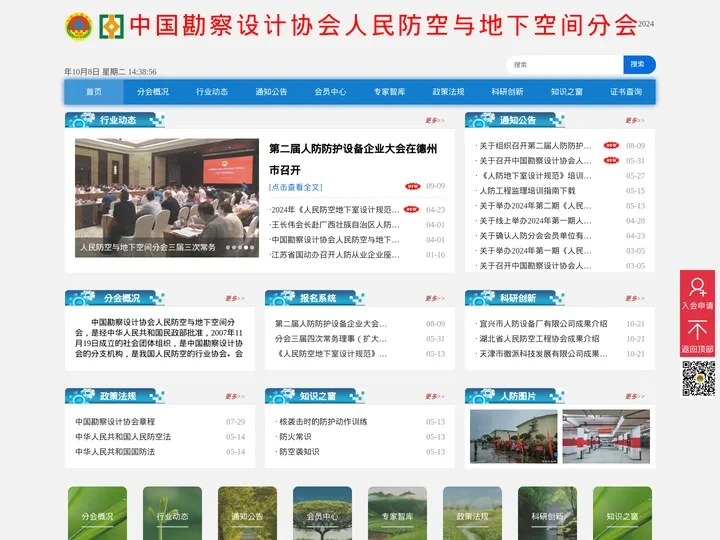Click the 科研创新 image card at bottom

pyautogui.click(x=547, y=513)
